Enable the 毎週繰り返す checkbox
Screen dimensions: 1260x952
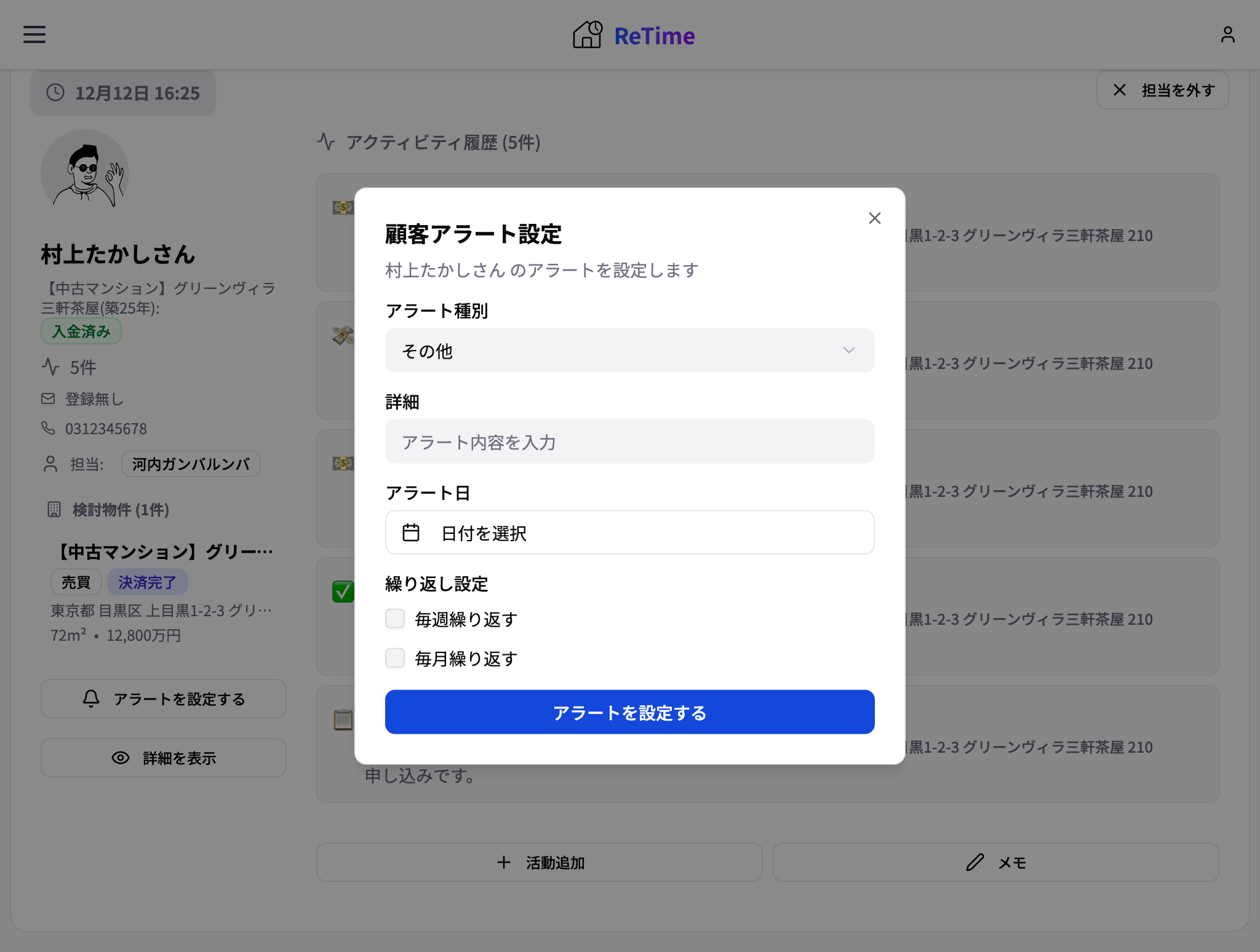pos(395,618)
